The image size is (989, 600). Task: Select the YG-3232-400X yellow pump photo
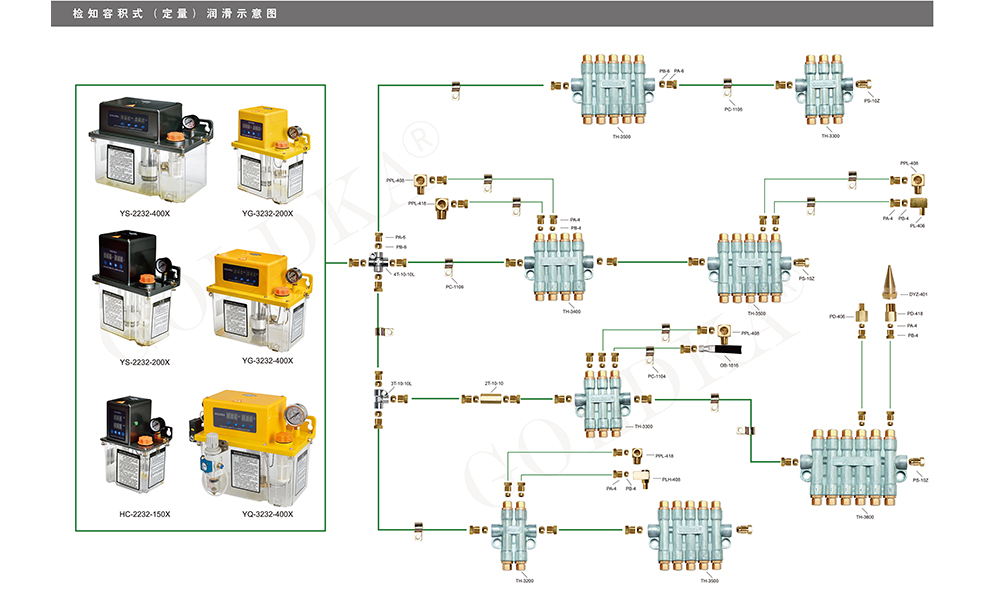tap(256, 297)
